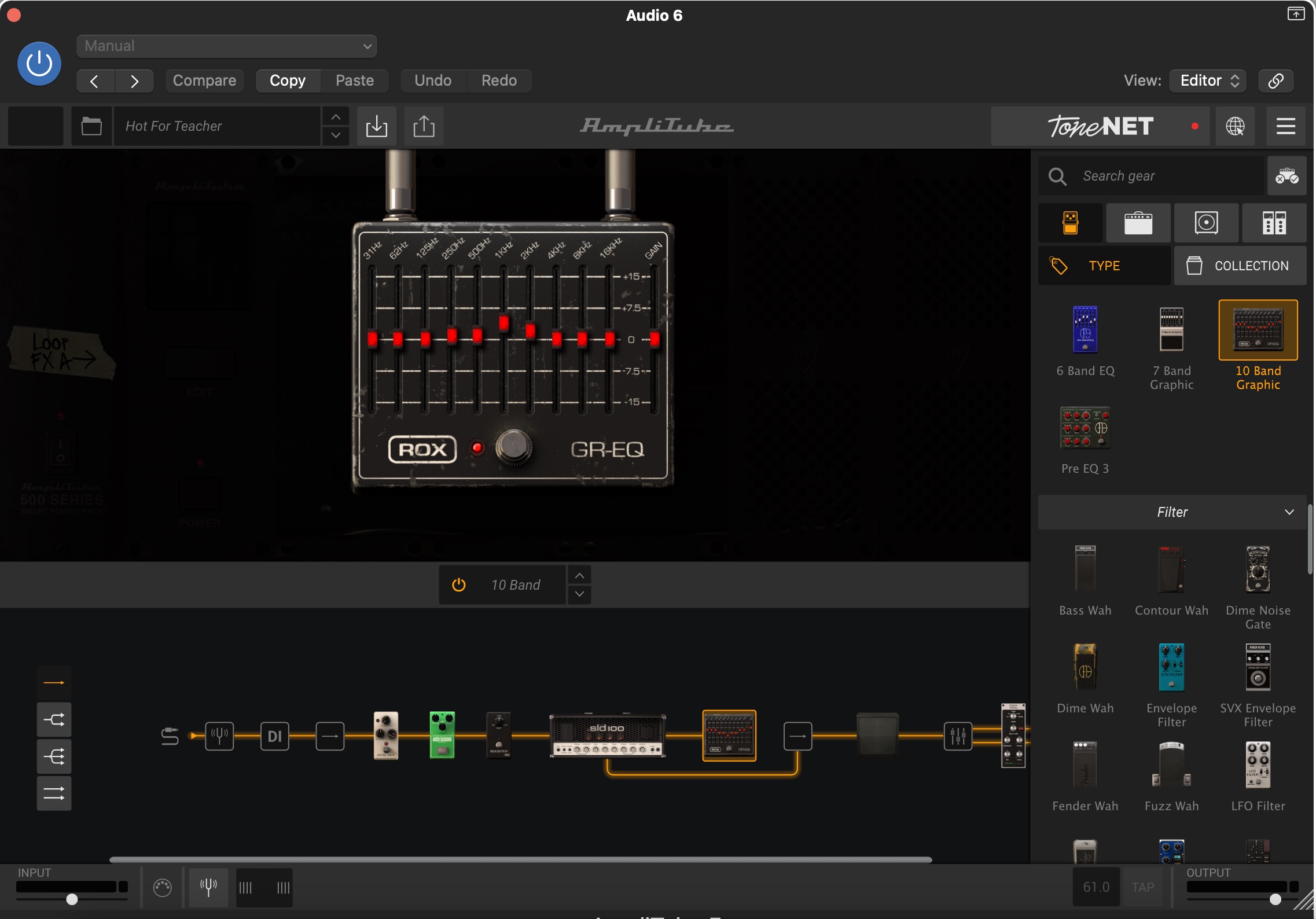Click the 31Hz slider on GR-EQ
The height and width of the screenshot is (919, 1316).
pos(372,339)
